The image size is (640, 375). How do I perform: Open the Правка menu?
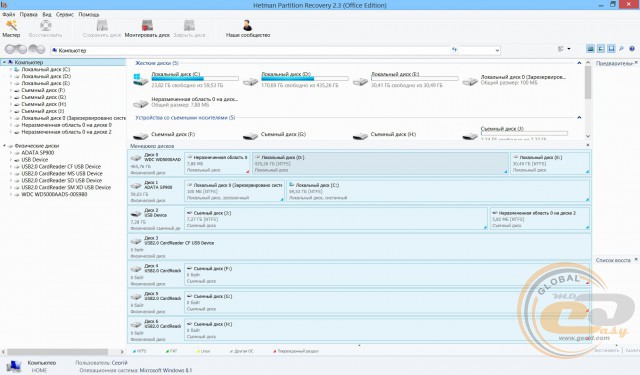pos(29,14)
